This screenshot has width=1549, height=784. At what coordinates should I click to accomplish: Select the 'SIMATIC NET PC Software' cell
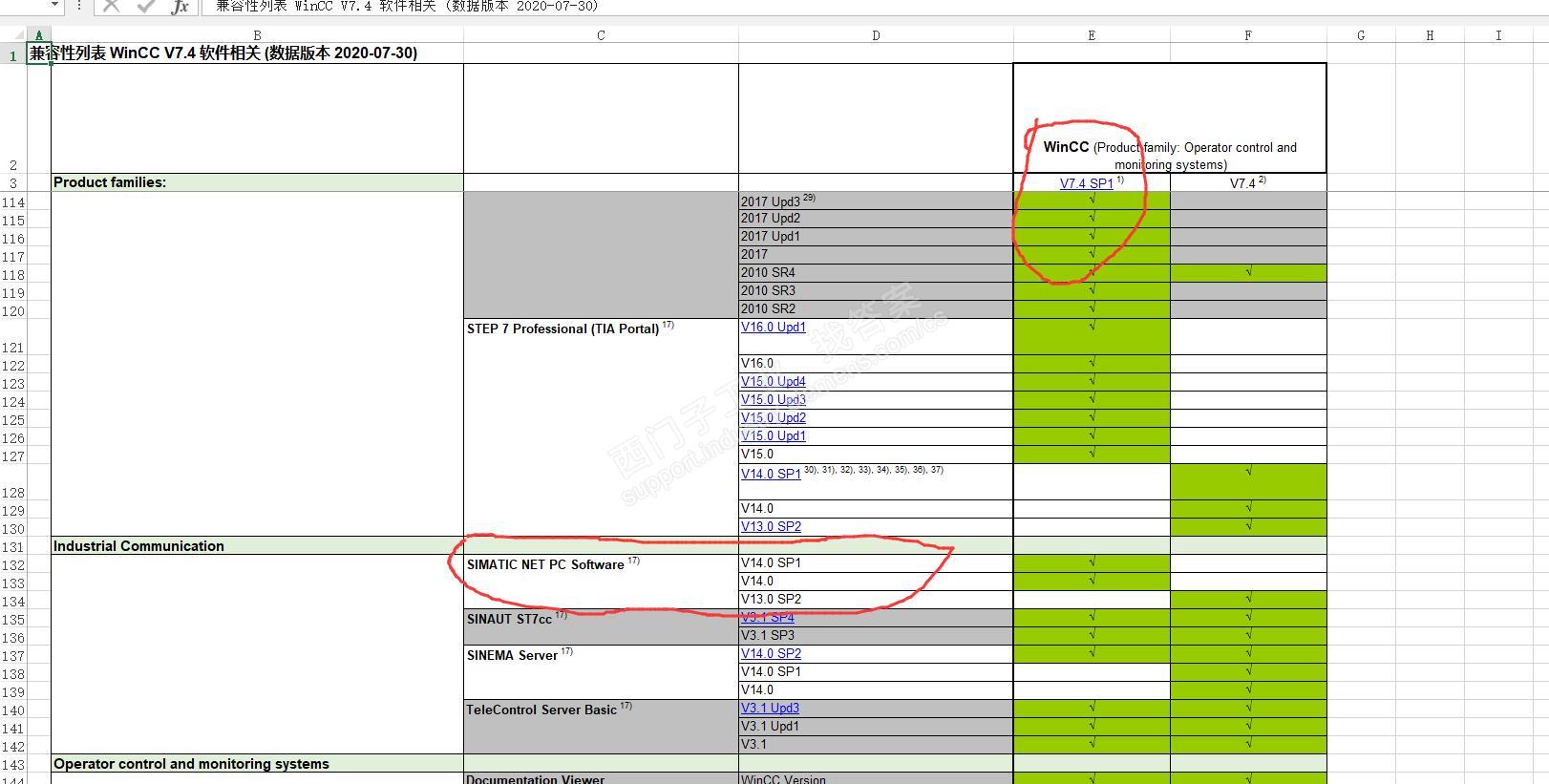point(601,582)
